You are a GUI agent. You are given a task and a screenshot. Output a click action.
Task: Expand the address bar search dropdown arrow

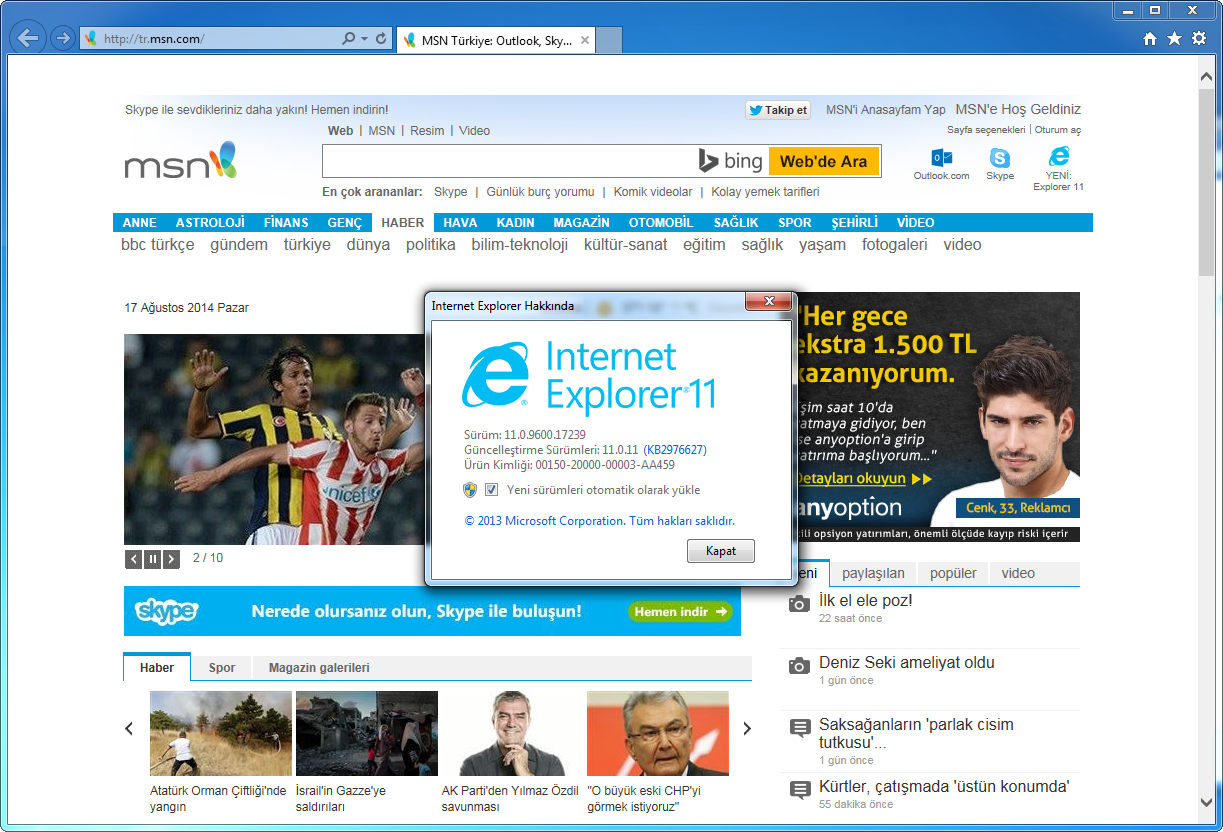coord(363,39)
